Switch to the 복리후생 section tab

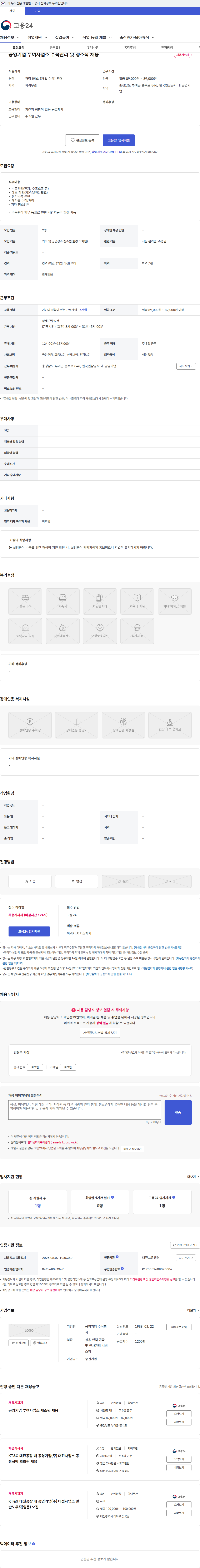click(130, 48)
